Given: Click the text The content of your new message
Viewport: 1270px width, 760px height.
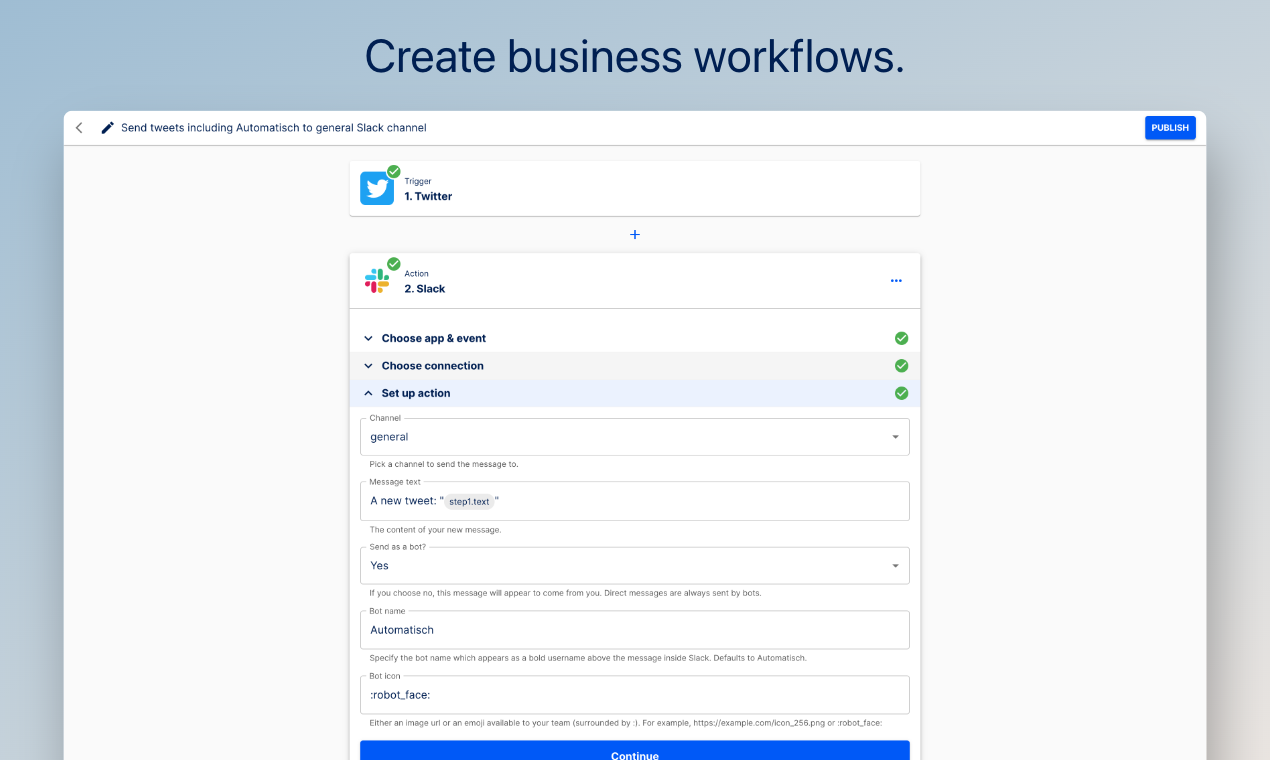Looking at the screenshot, I should pyautogui.click(x=435, y=529).
